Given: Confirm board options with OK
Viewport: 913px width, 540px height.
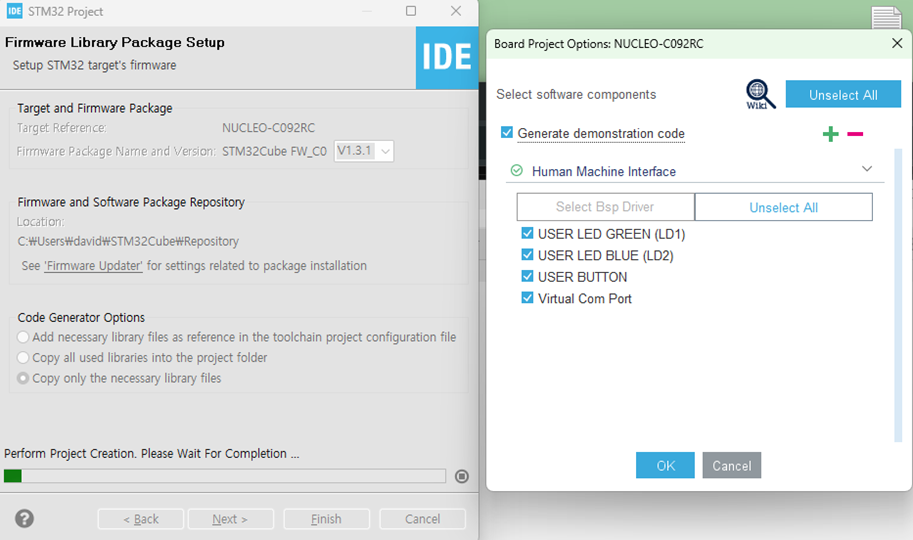Looking at the screenshot, I should pyautogui.click(x=665, y=465).
